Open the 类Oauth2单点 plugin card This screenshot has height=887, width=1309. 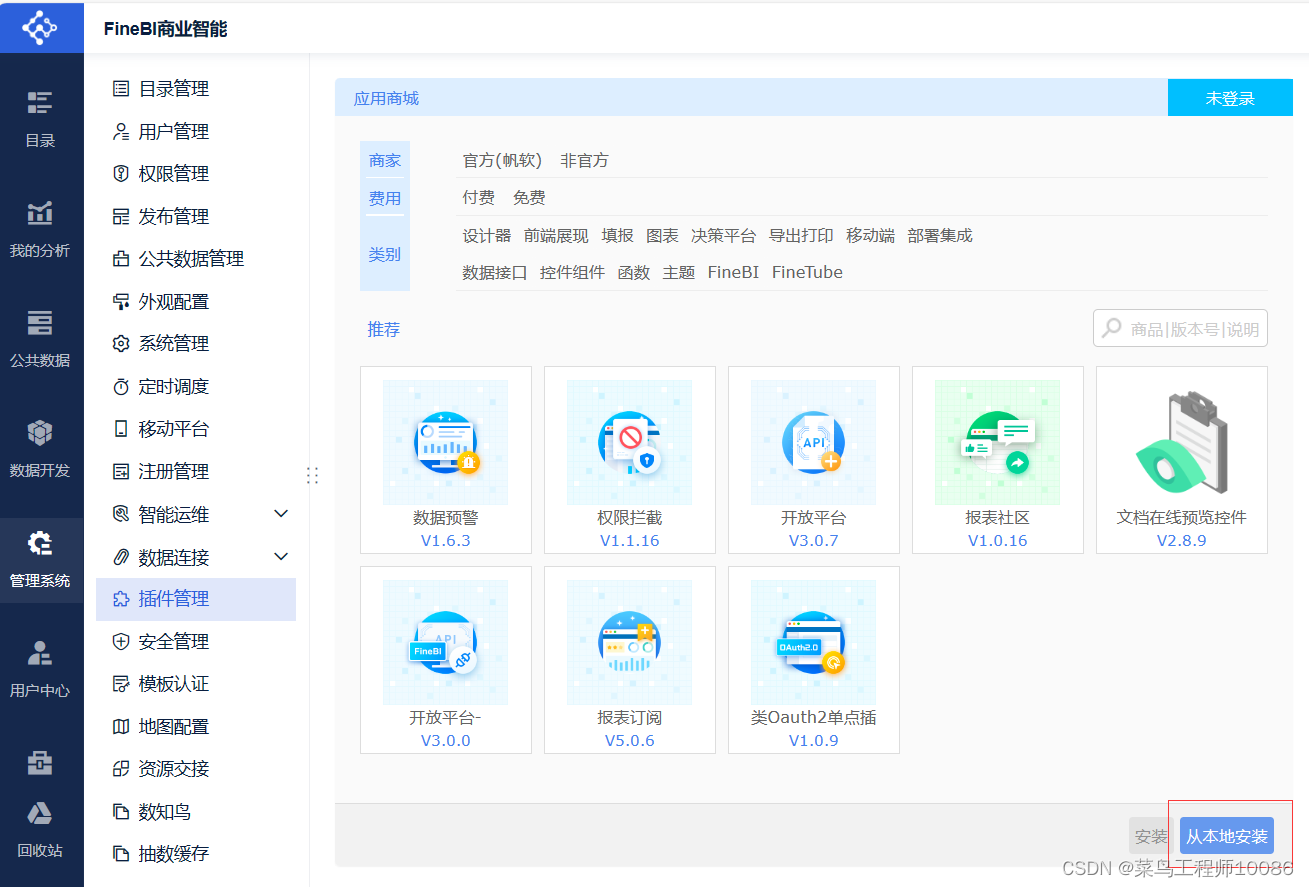pyautogui.click(x=814, y=660)
